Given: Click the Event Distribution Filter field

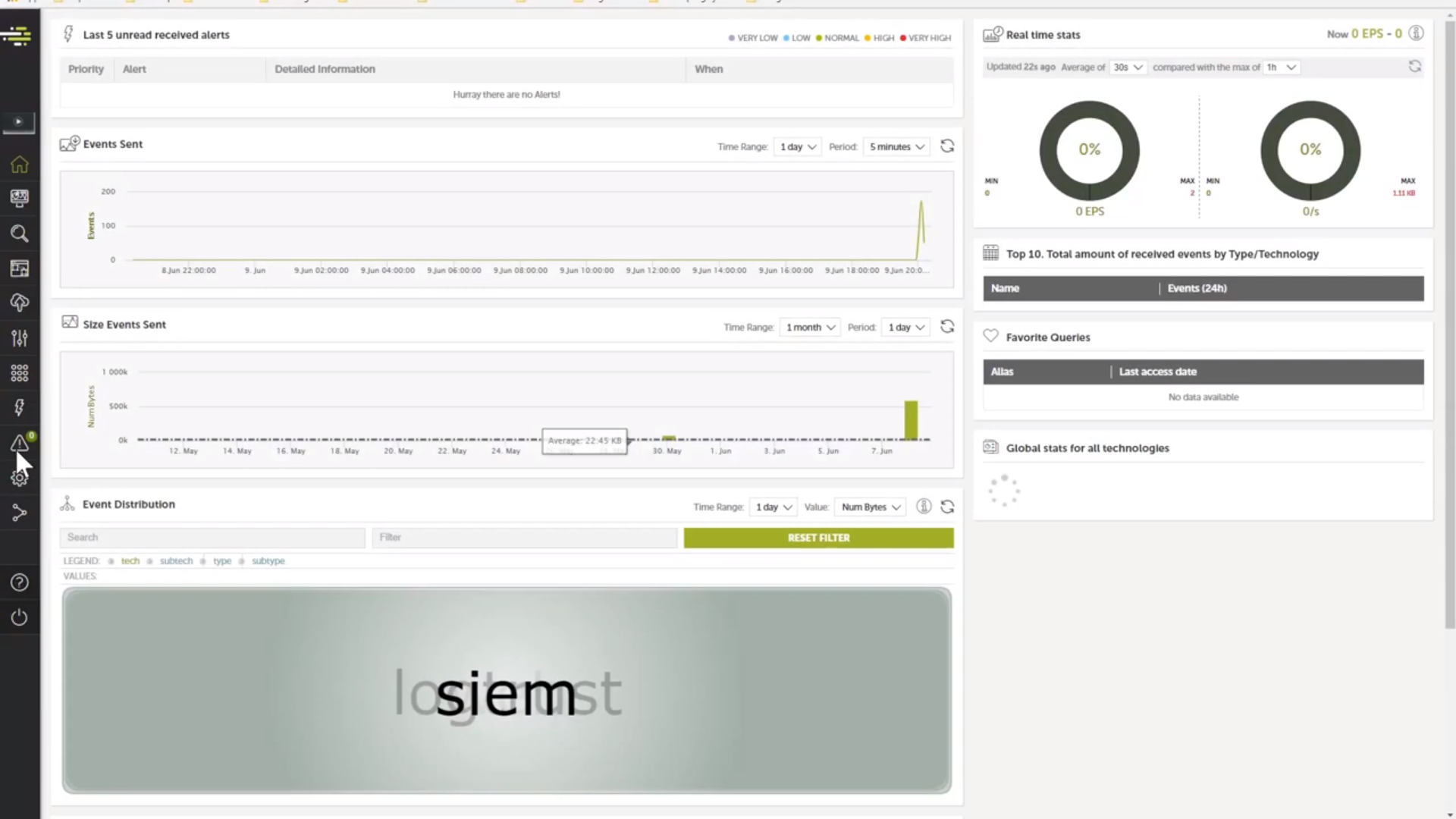Looking at the screenshot, I should coord(523,538).
